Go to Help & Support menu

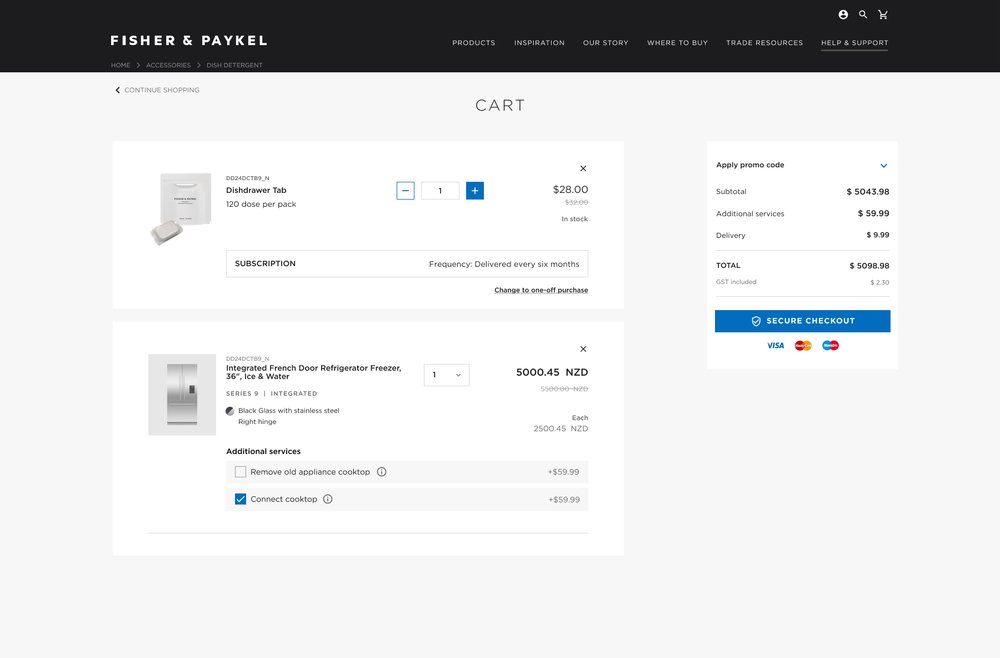click(854, 43)
